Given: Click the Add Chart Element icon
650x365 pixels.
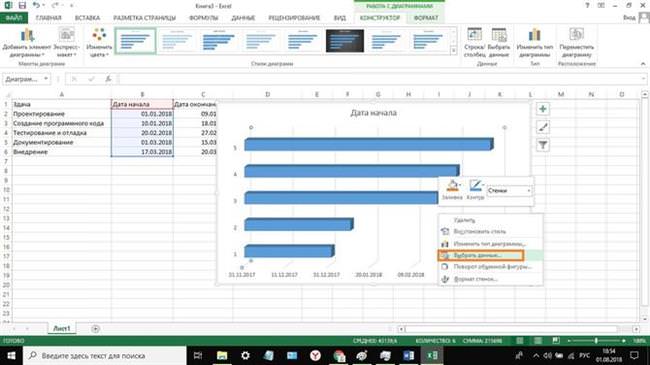Looking at the screenshot, I should coord(27,35).
